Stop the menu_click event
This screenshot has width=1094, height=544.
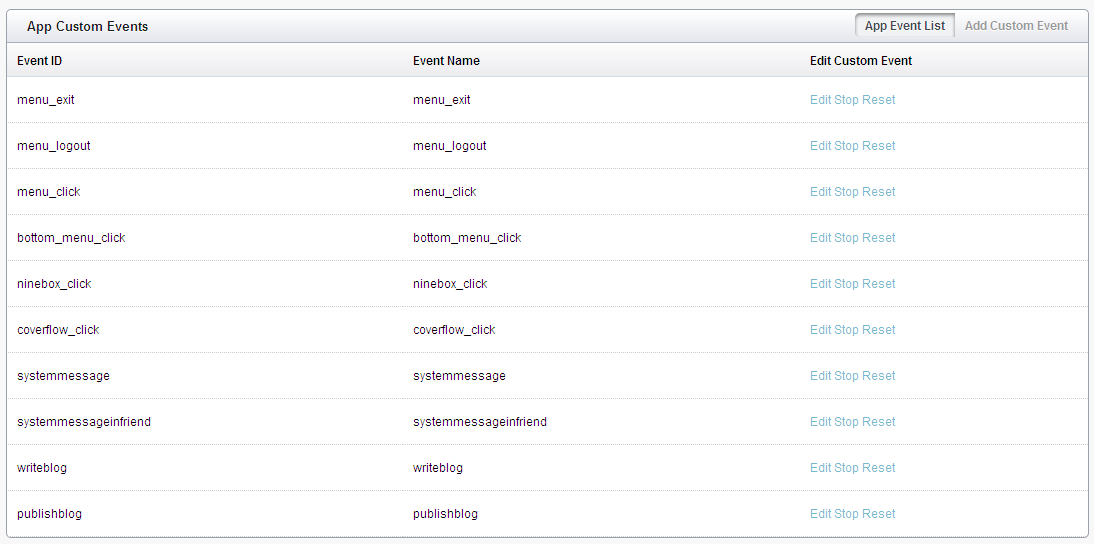pos(846,192)
